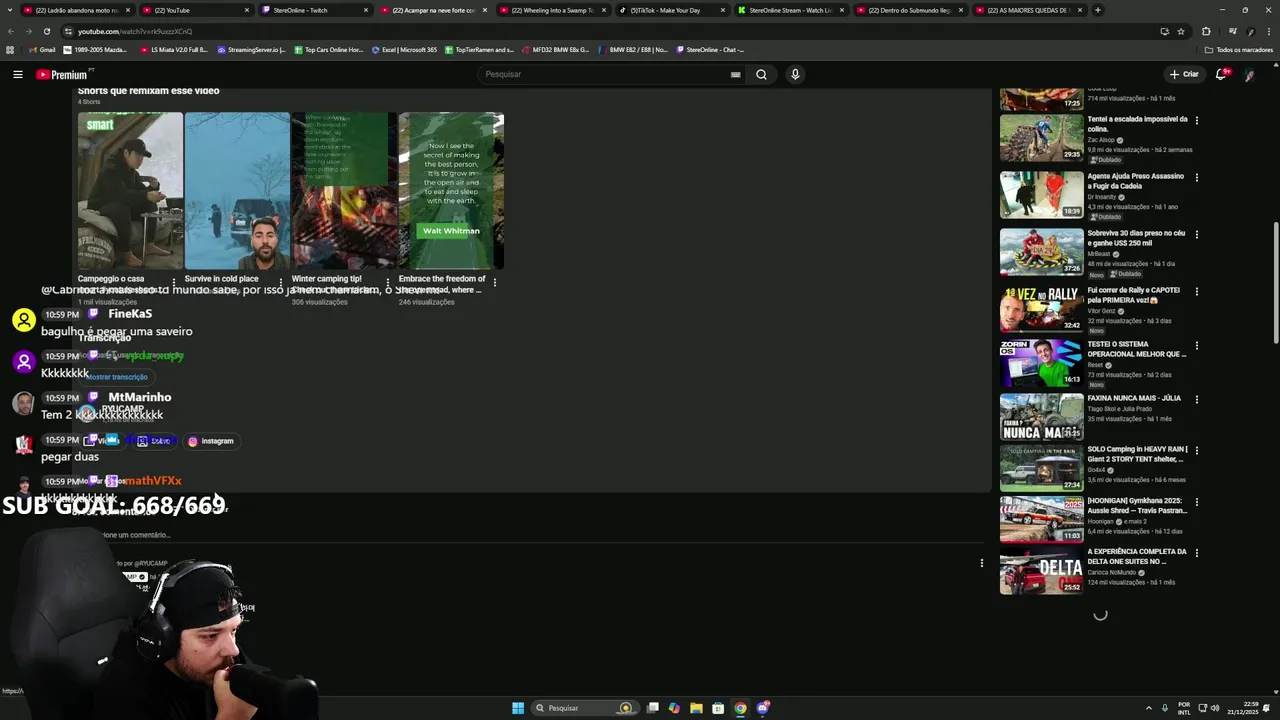Screen dimensions: 1280x720
Task: Open options for 'Tentei a escalada impossível' video
Action: pyautogui.click(x=1196, y=120)
